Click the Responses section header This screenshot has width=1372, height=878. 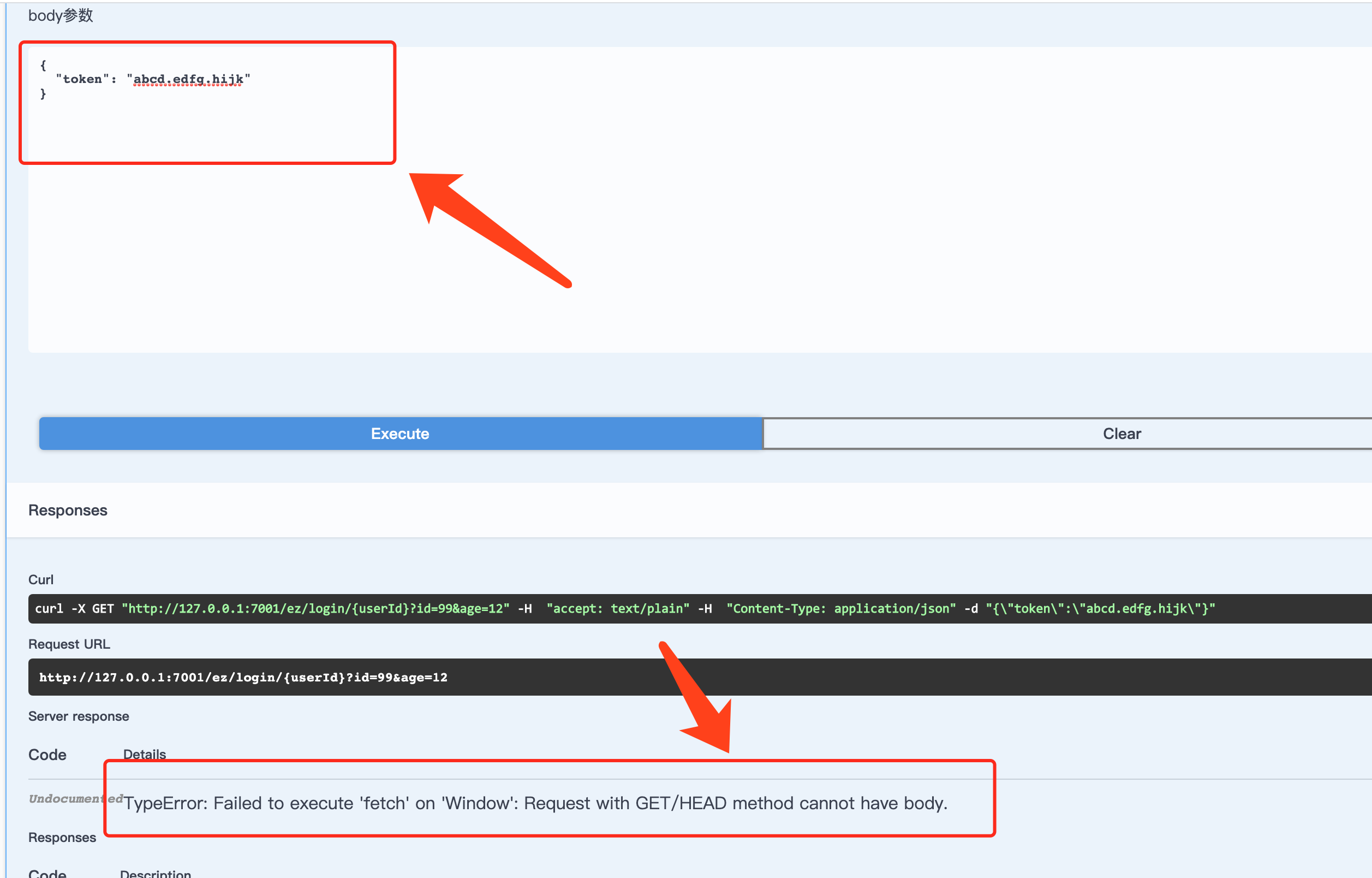click(68, 511)
